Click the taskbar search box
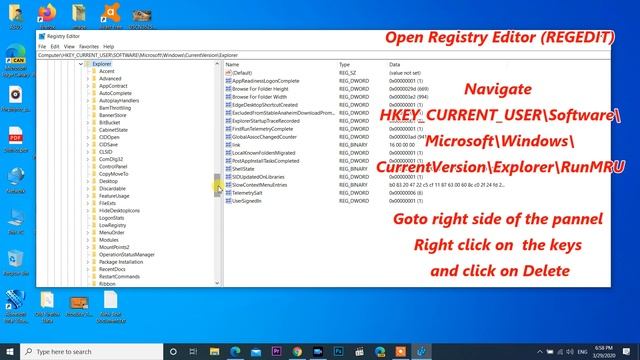Viewport: 640px width, 360px height. click(91, 351)
